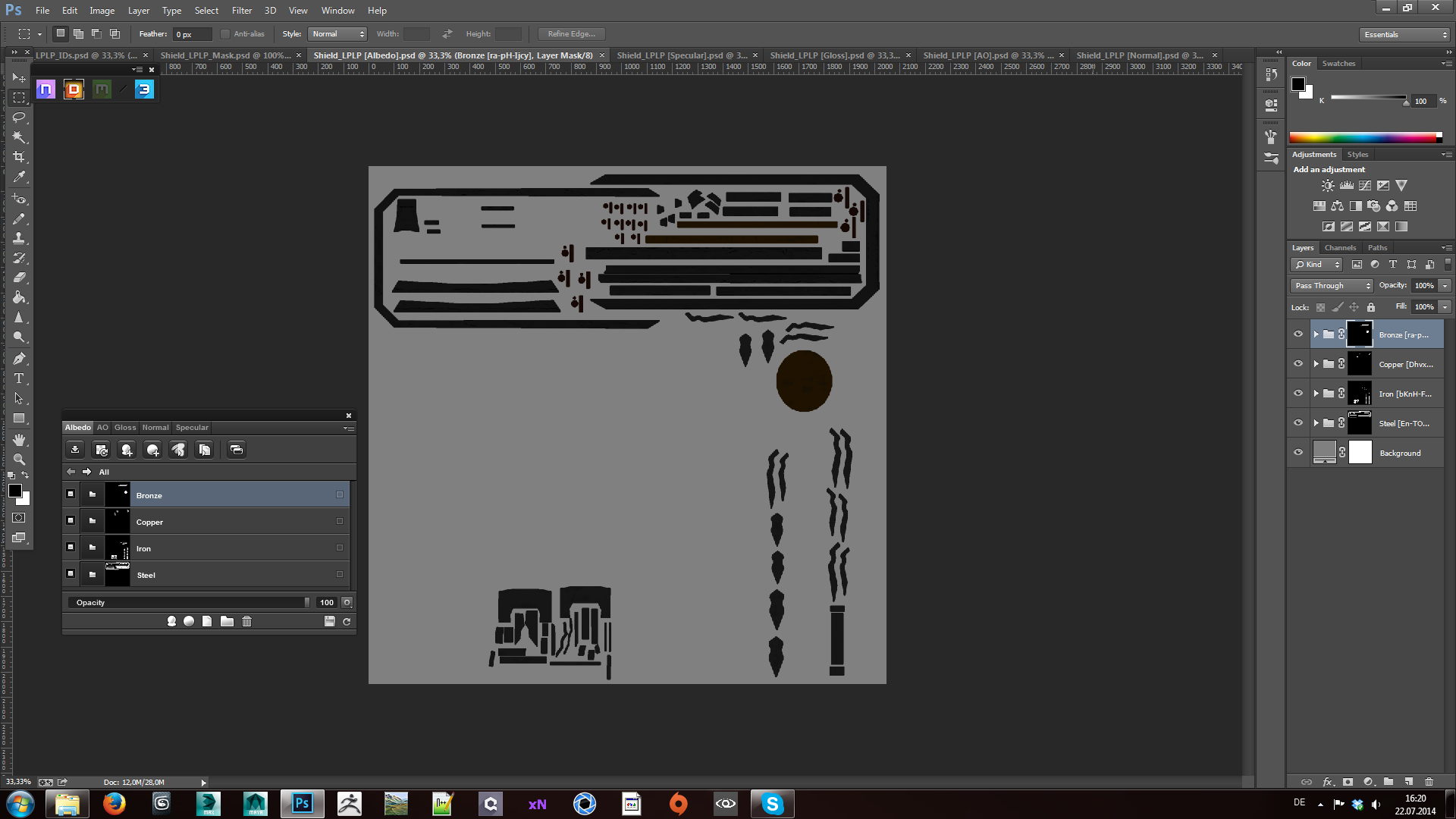Open the Style dropdown set to Normal
This screenshot has height=819, width=1456.
(338, 34)
